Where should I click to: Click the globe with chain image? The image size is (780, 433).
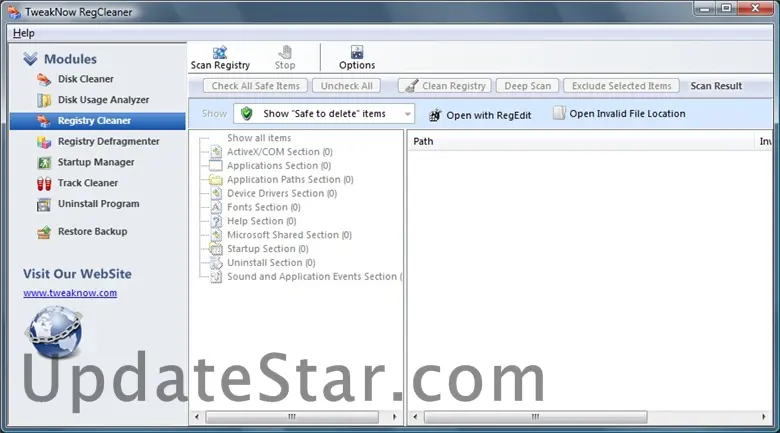(53, 332)
